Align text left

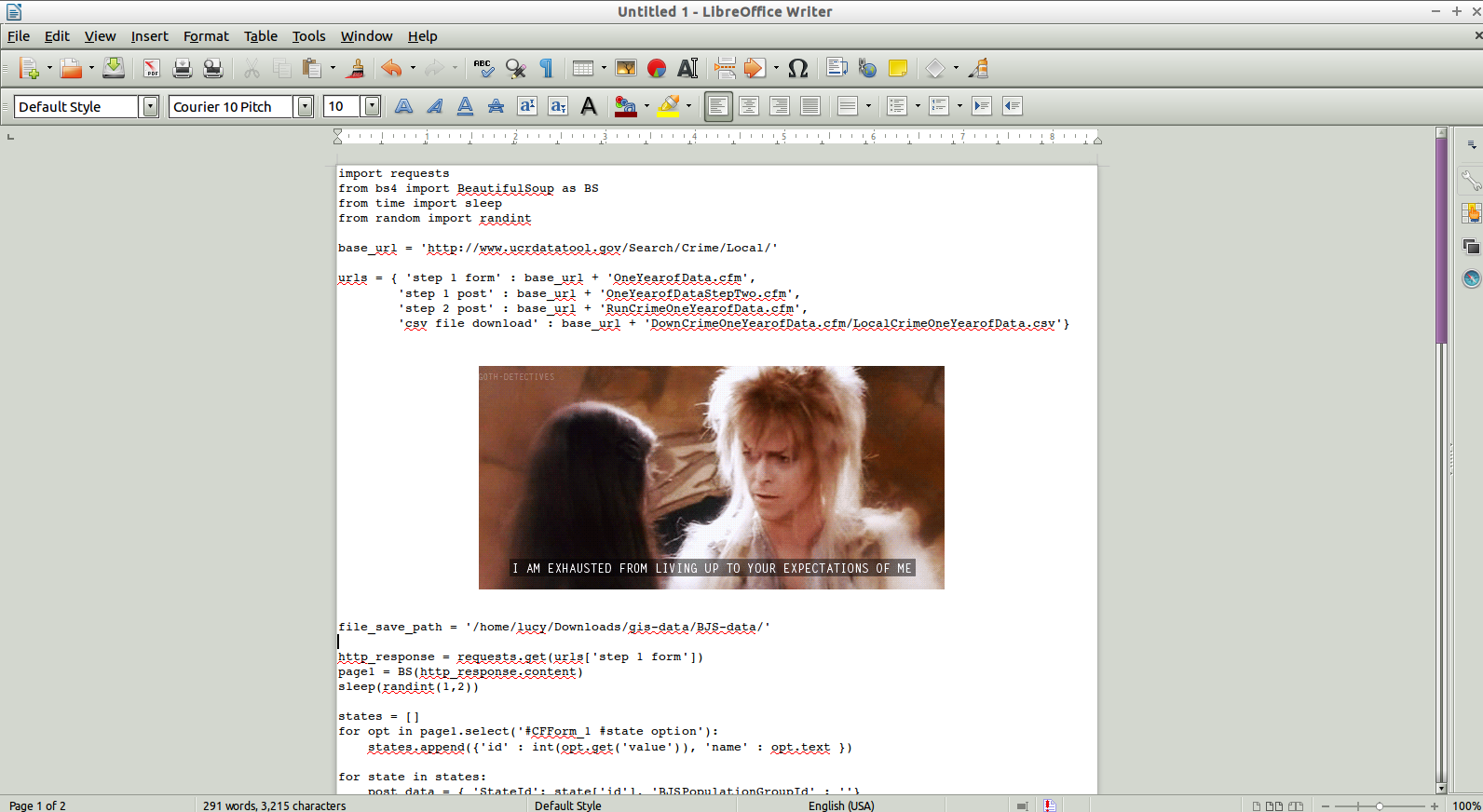(x=717, y=106)
